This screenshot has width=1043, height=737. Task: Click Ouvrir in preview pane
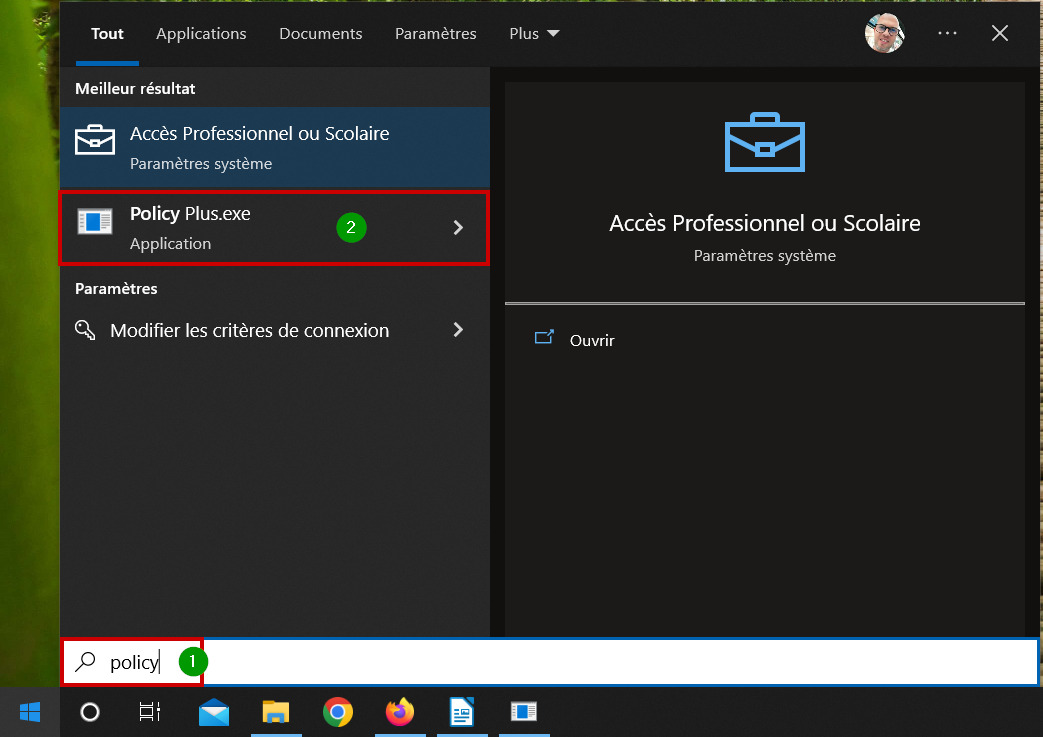pos(592,341)
